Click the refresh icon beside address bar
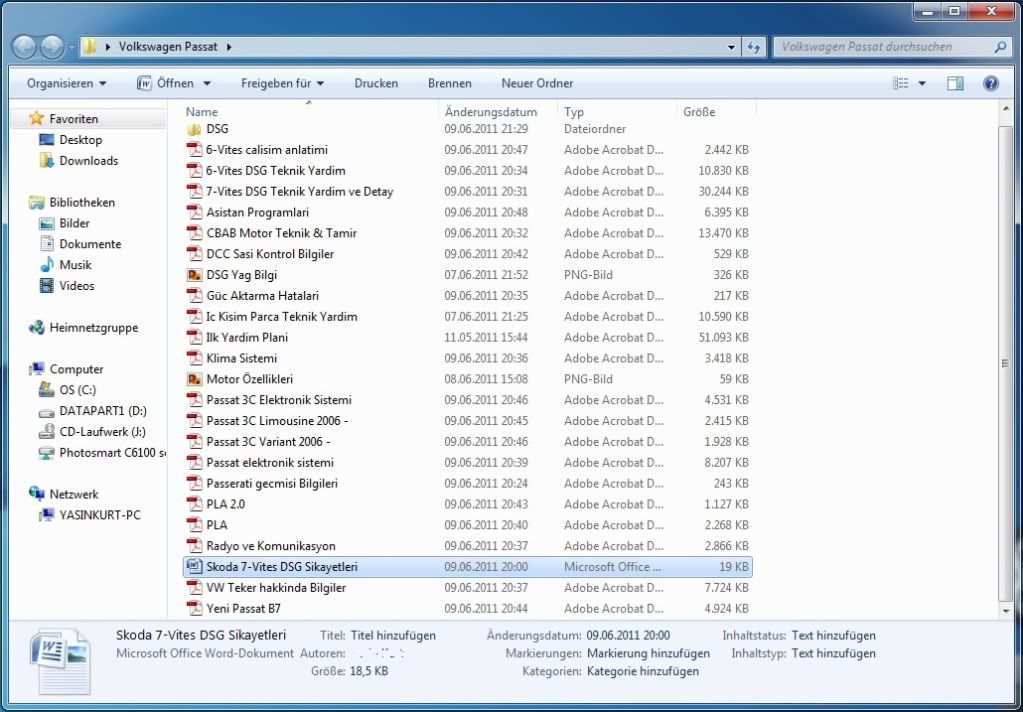The height and width of the screenshot is (712, 1023). point(754,47)
